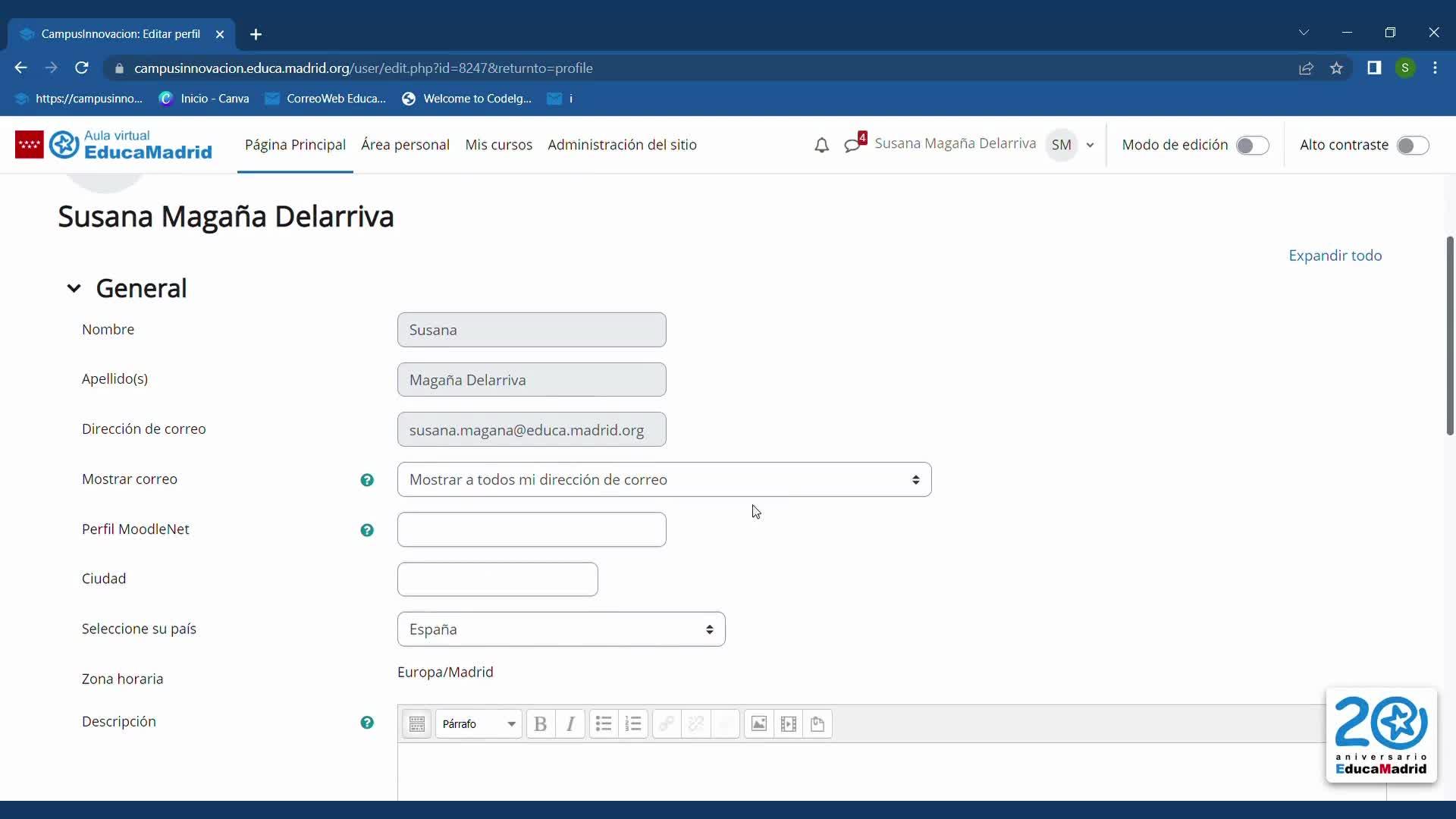1456x819 pixels.
Task: Click help icon beside Mostrar correo
Action: pos(367,480)
